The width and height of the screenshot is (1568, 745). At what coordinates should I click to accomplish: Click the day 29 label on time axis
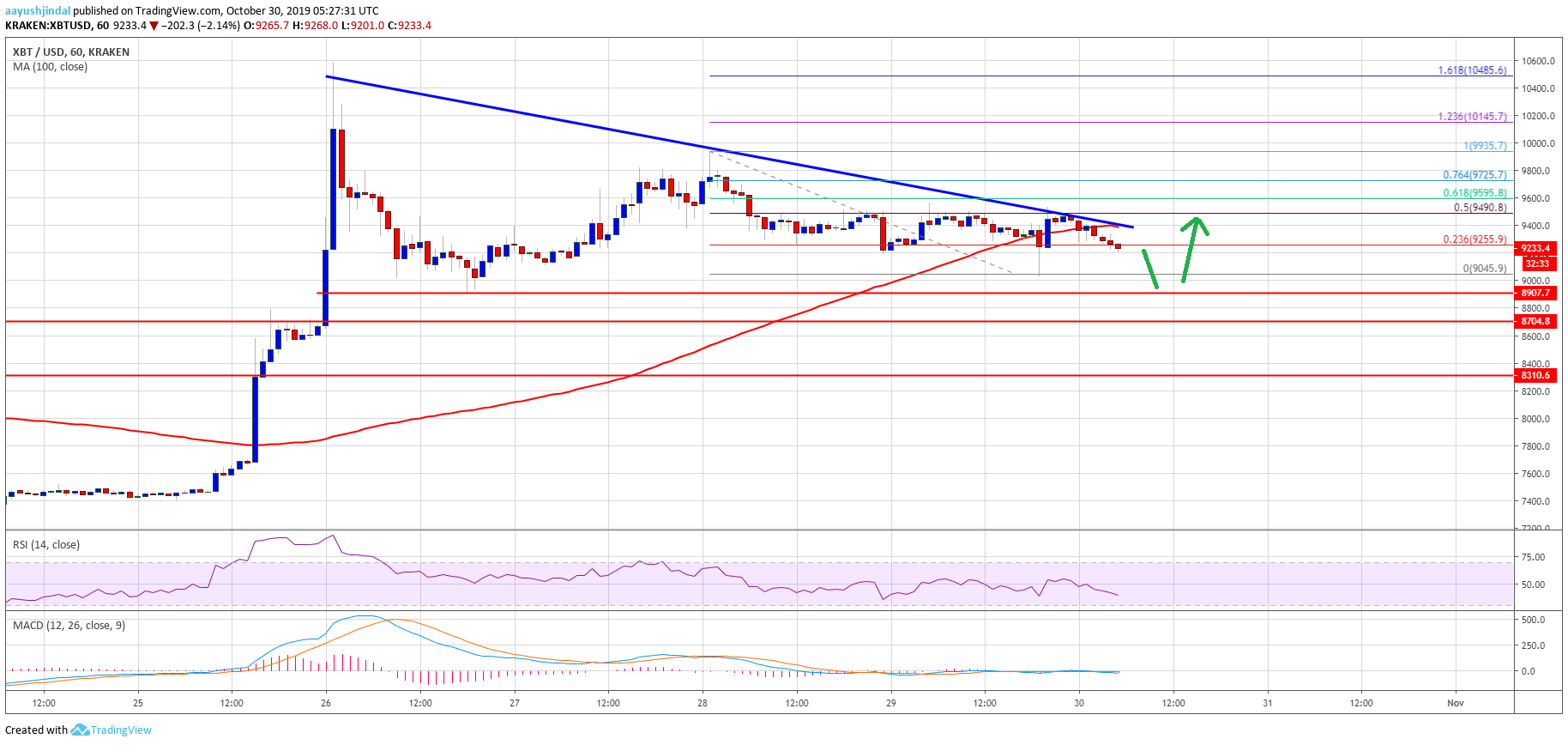[x=891, y=704]
